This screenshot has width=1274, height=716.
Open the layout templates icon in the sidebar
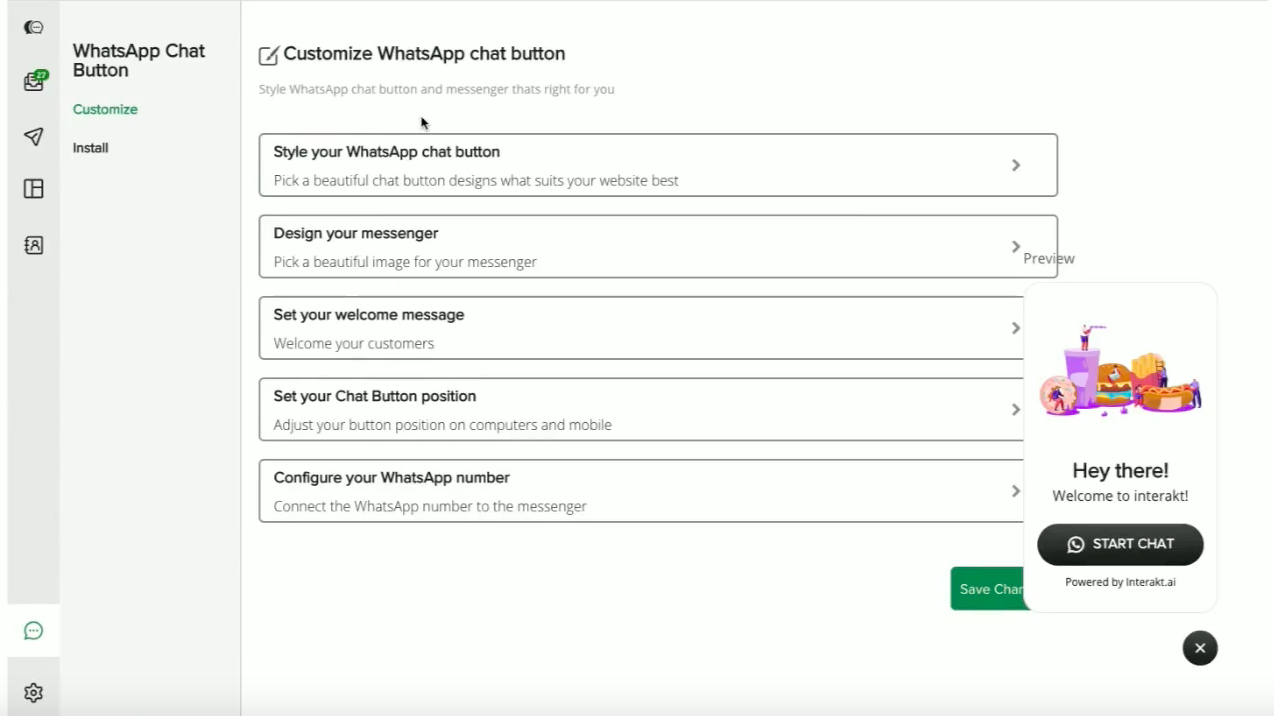click(x=33, y=189)
